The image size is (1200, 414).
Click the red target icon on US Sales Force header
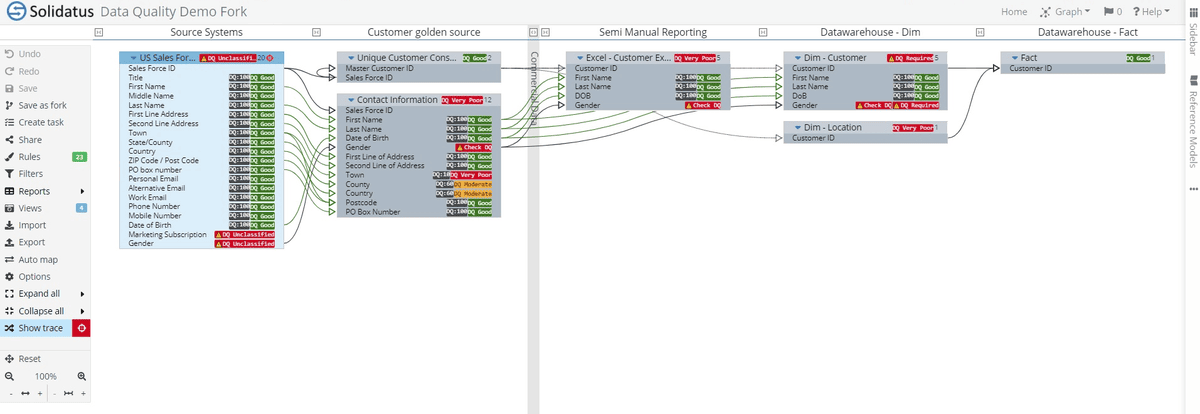tap(269, 58)
